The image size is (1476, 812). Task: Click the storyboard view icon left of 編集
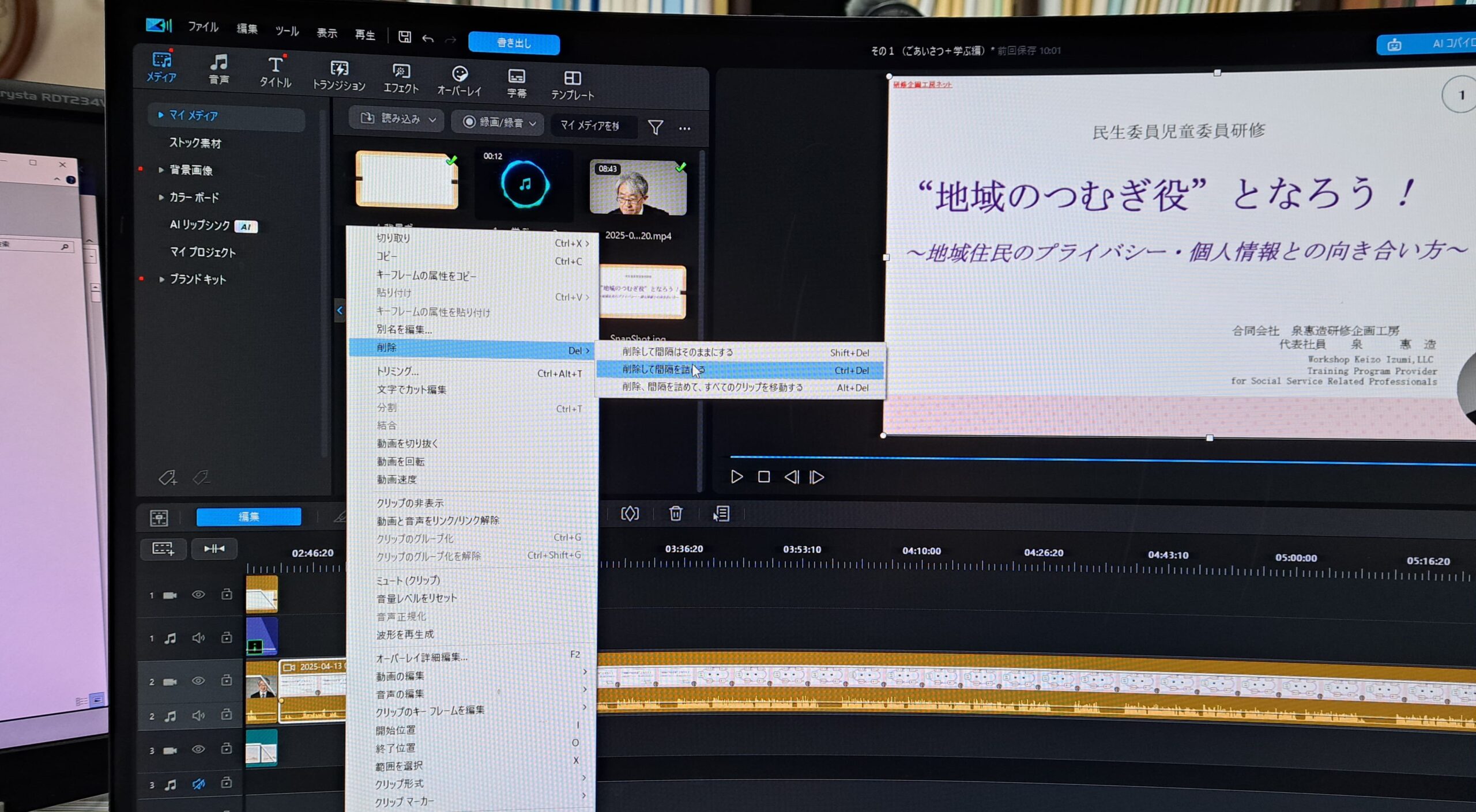tap(159, 518)
